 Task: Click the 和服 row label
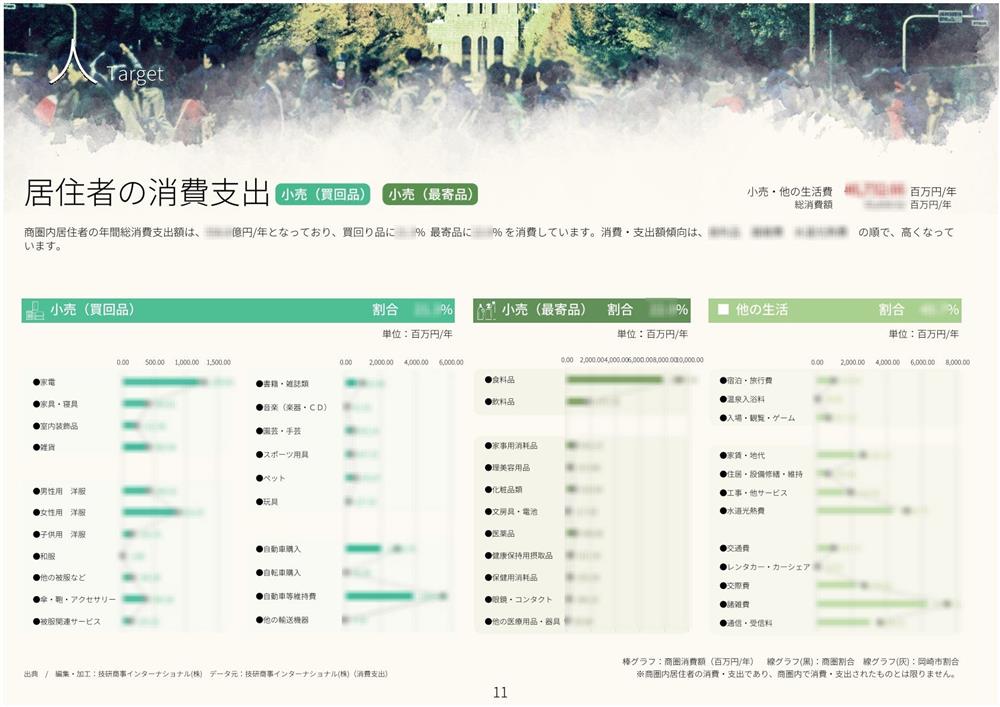point(44,556)
